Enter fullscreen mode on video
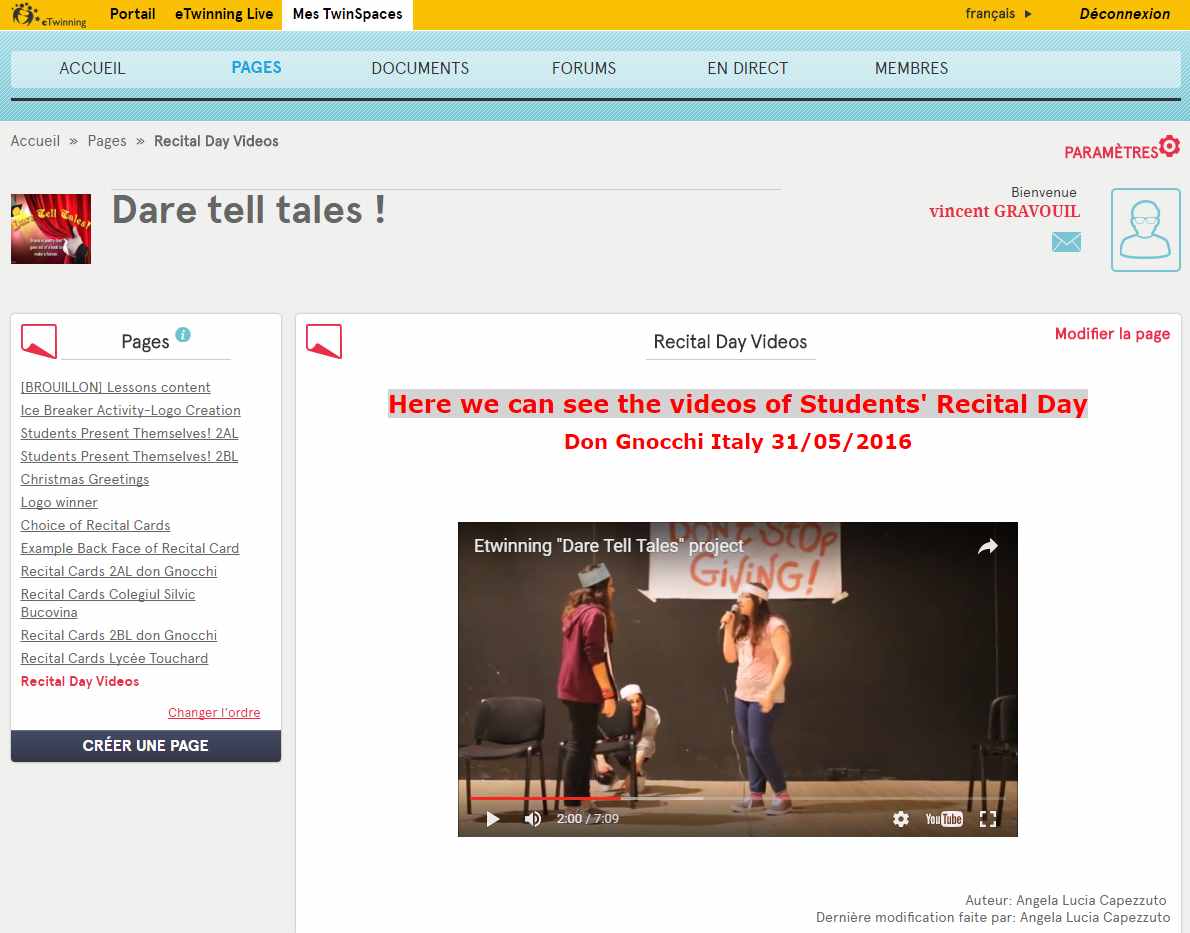 (988, 819)
